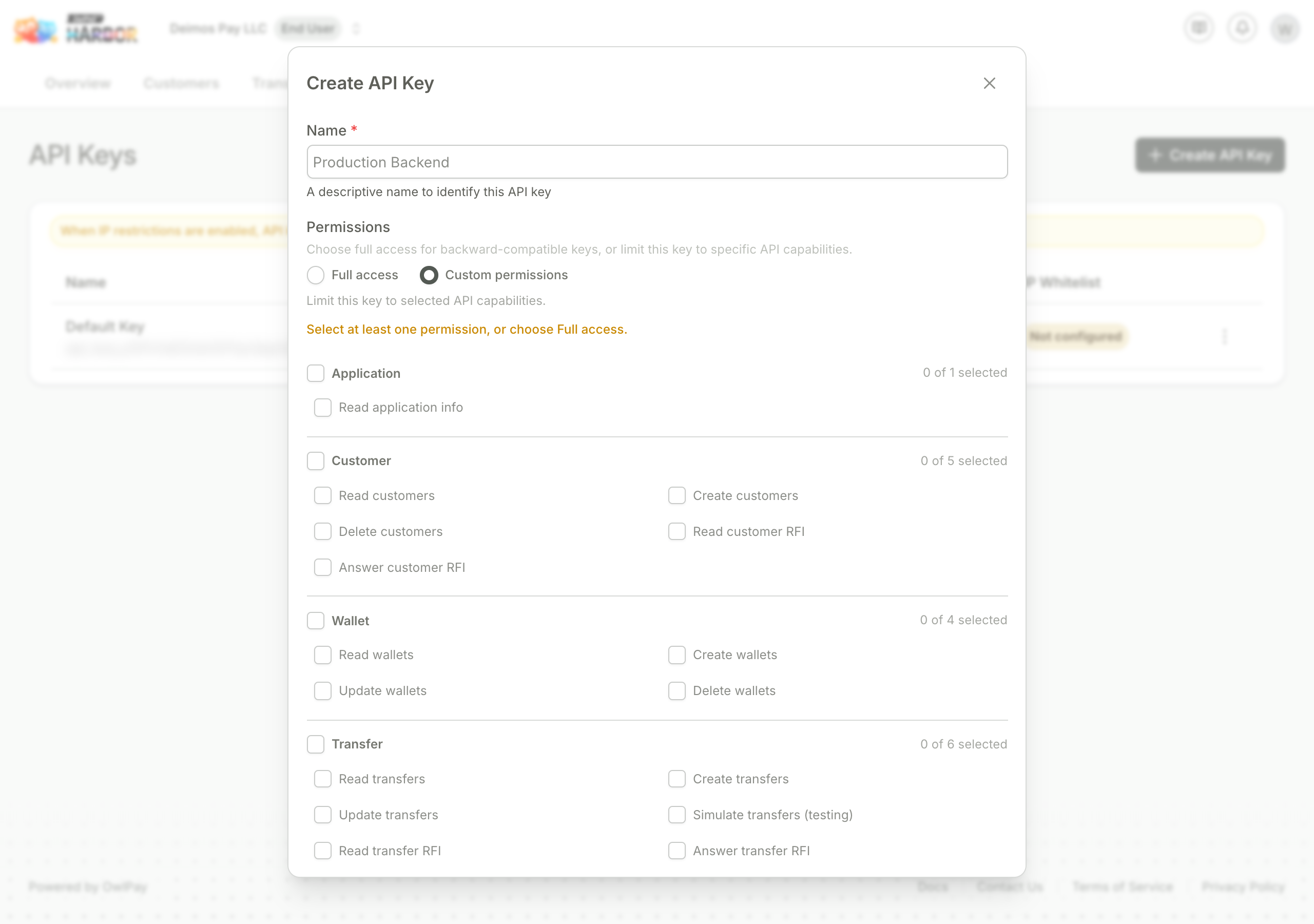
Task: Enable Create transfers permission
Action: coord(677,779)
